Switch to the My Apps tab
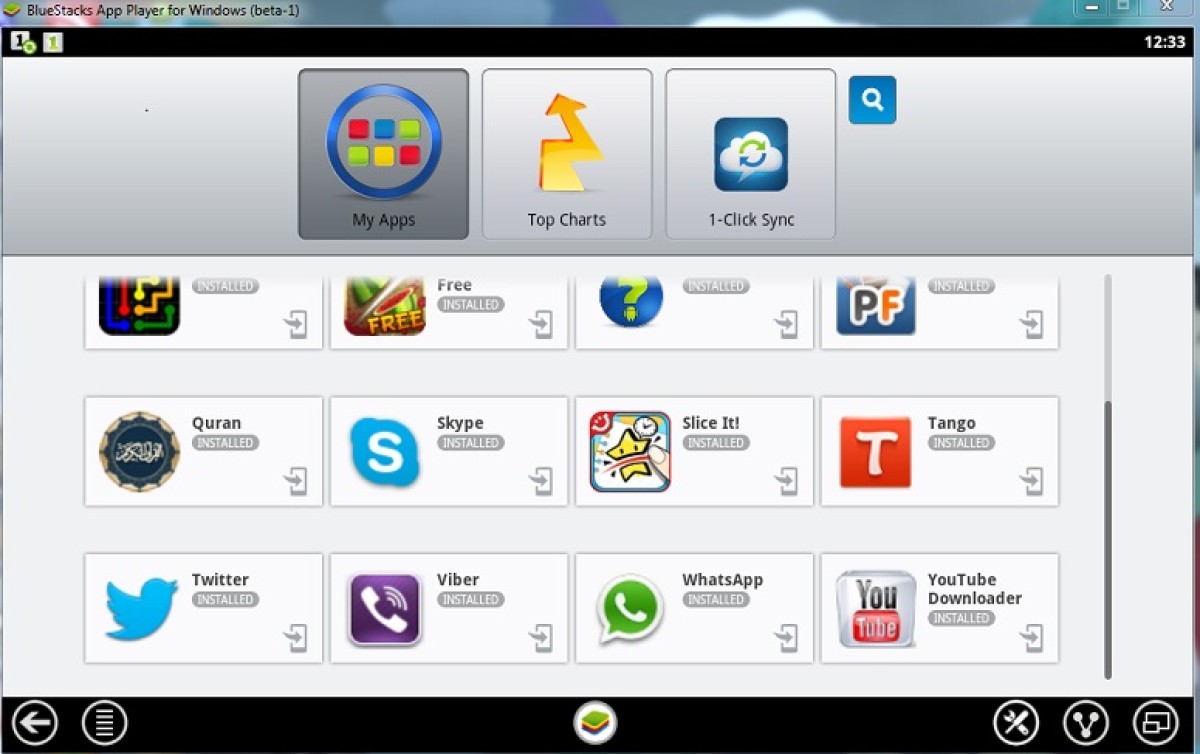 (x=383, y=154)
